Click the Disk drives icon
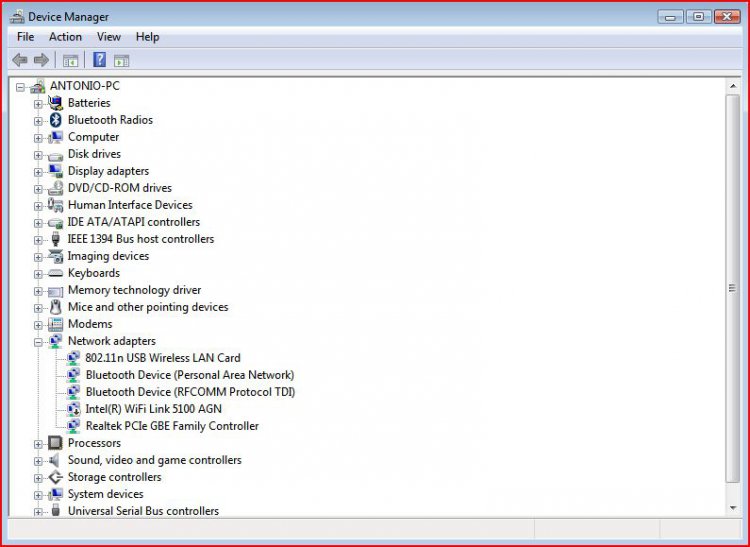This screenshot has width=750, height=547. (x=55, y=155)
